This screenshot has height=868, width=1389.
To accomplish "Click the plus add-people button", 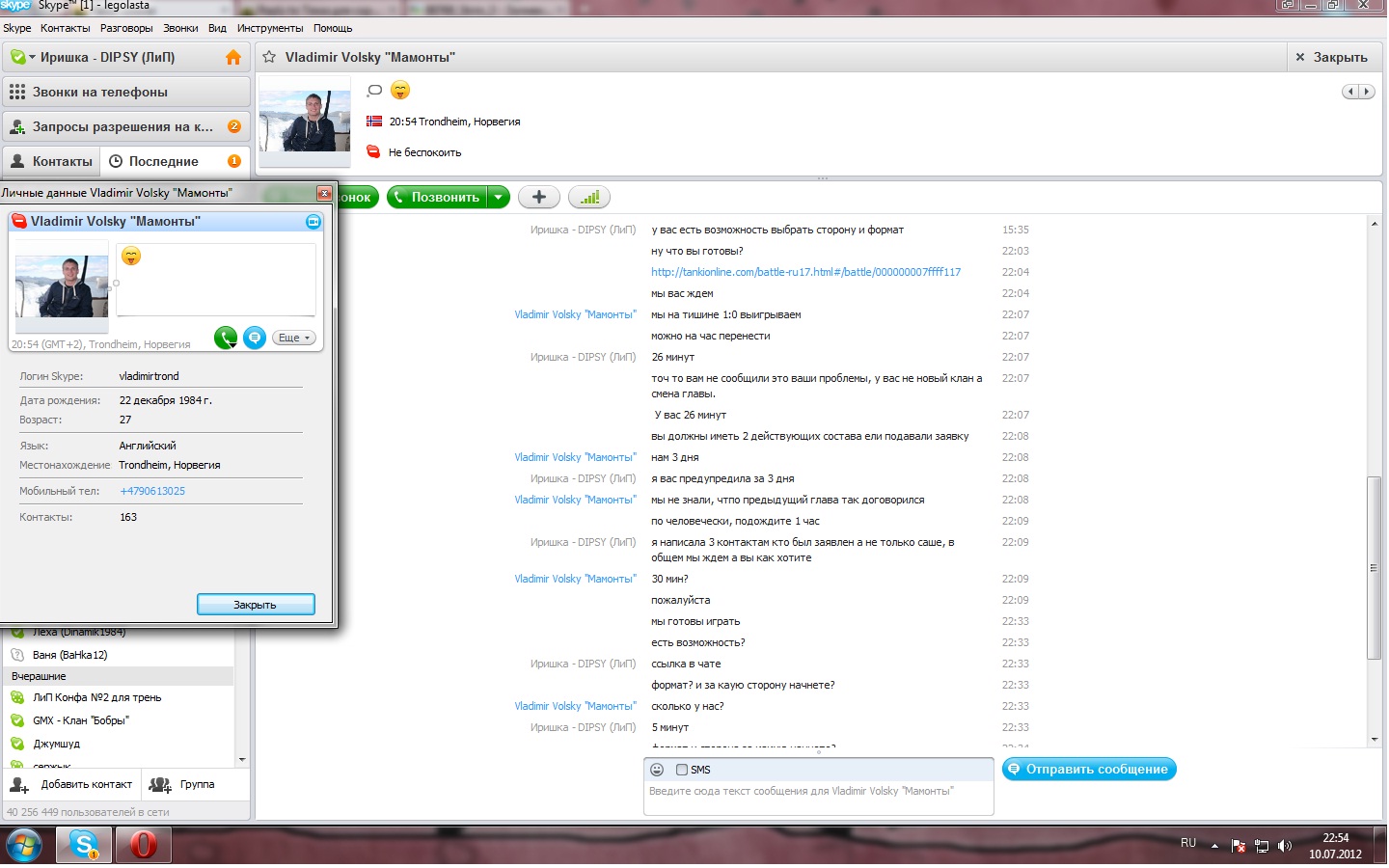I will coord(539,197).
